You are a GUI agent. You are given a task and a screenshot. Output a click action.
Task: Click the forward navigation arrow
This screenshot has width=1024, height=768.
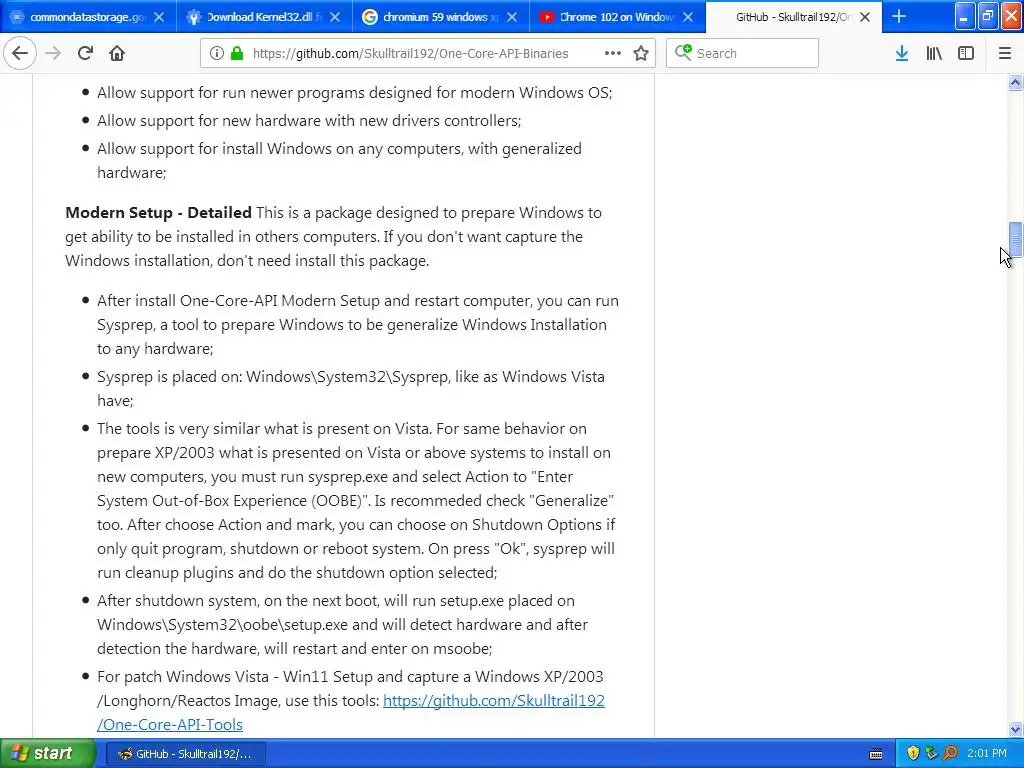pyautogui.click(x=53, y=53)
